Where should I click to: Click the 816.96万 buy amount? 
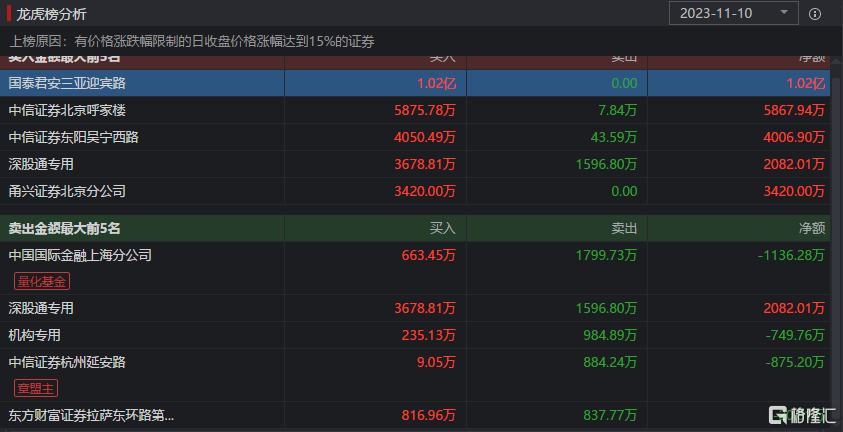coord(428,415)
